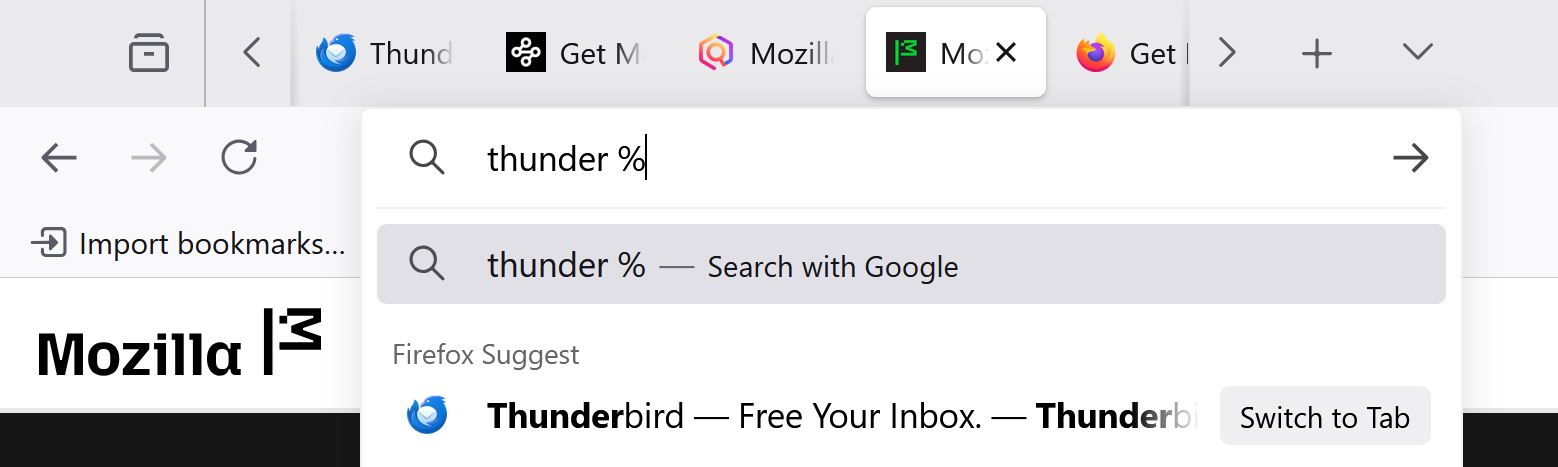This screenshot has width=1558, height=467.
Task: Click the Mozilla logo on the page
Action: click(180, 343)
